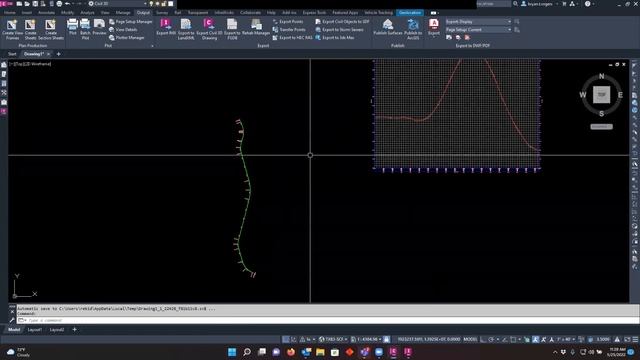Open the signed-in user account menu
The height and width of the screenshot is (360, 640).
pos(540,4)
